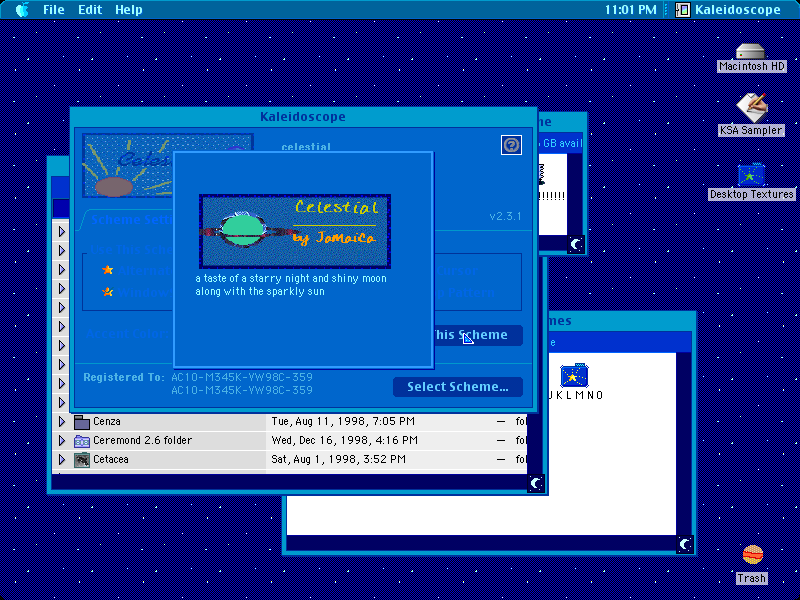This screenshot has height=600, width=800.
Task: Click the first orange star bullet
Action: (x=107, y=270)
